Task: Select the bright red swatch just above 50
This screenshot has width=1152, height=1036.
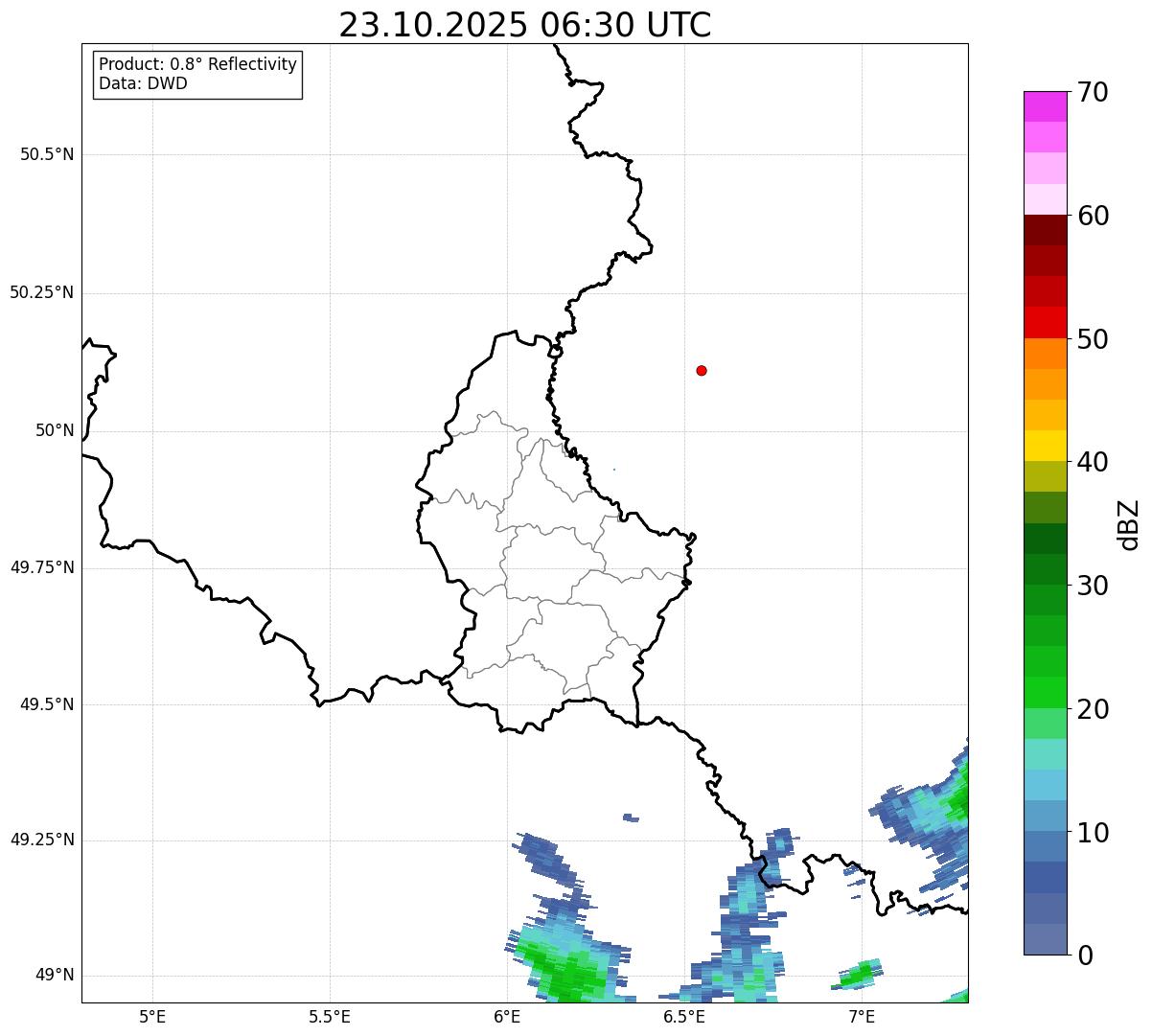Action: 1045,322
